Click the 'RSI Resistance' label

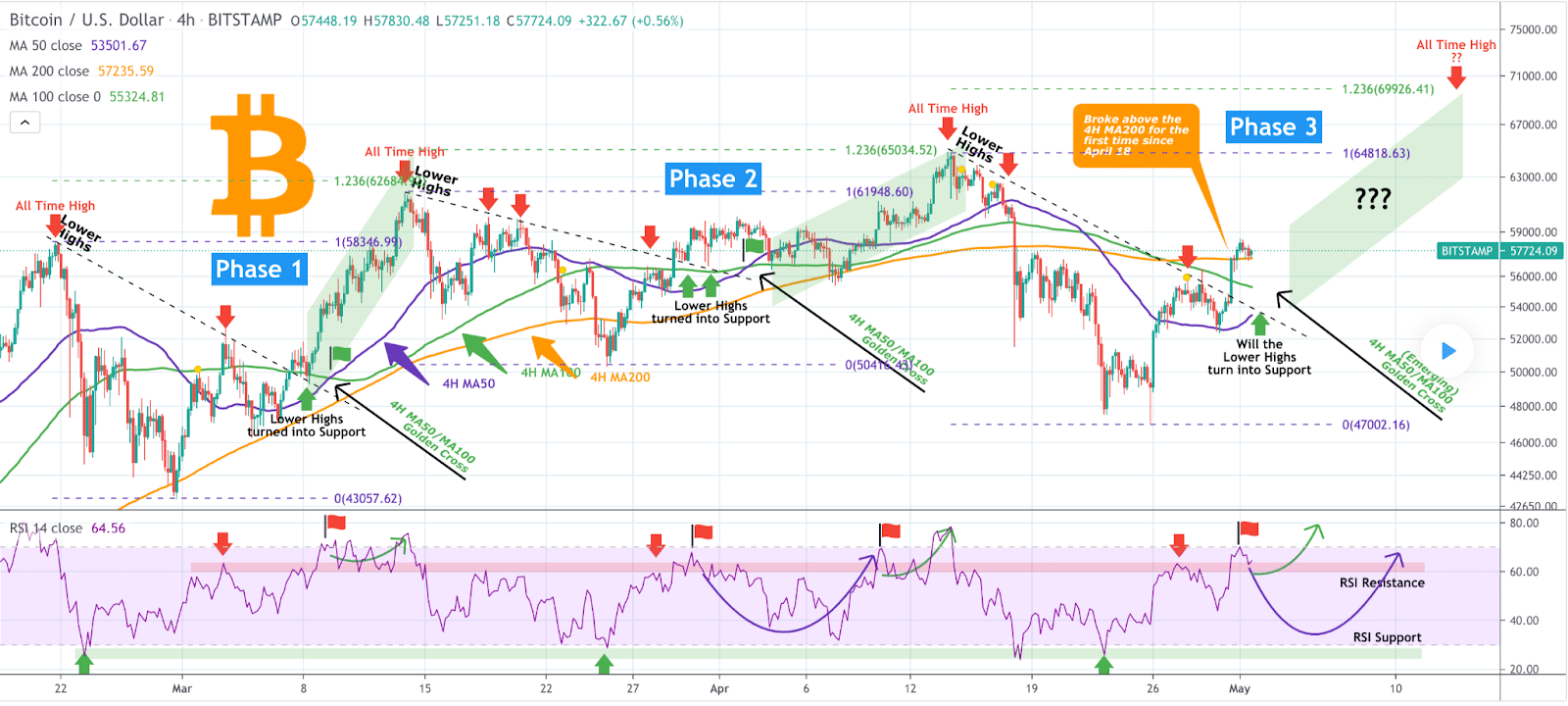coord(1382,582)
